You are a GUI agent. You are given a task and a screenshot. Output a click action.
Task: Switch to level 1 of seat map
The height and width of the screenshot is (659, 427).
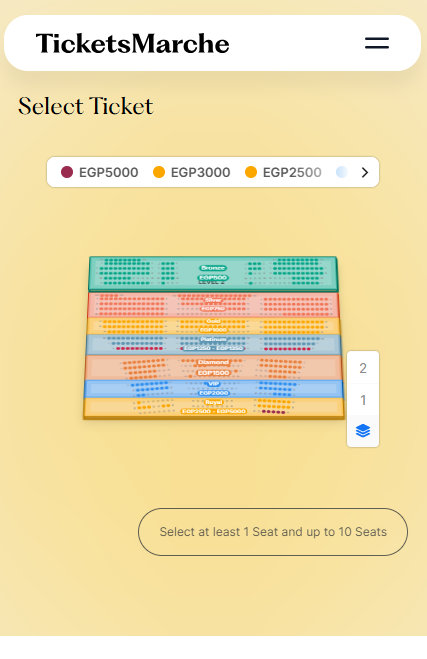click(363, 400)
